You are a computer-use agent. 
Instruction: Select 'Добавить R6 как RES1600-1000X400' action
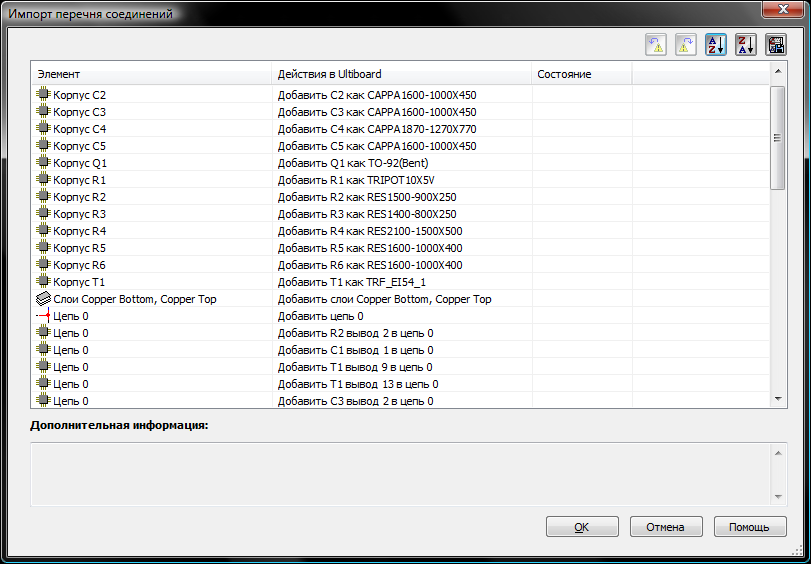[x=370, y=265]
